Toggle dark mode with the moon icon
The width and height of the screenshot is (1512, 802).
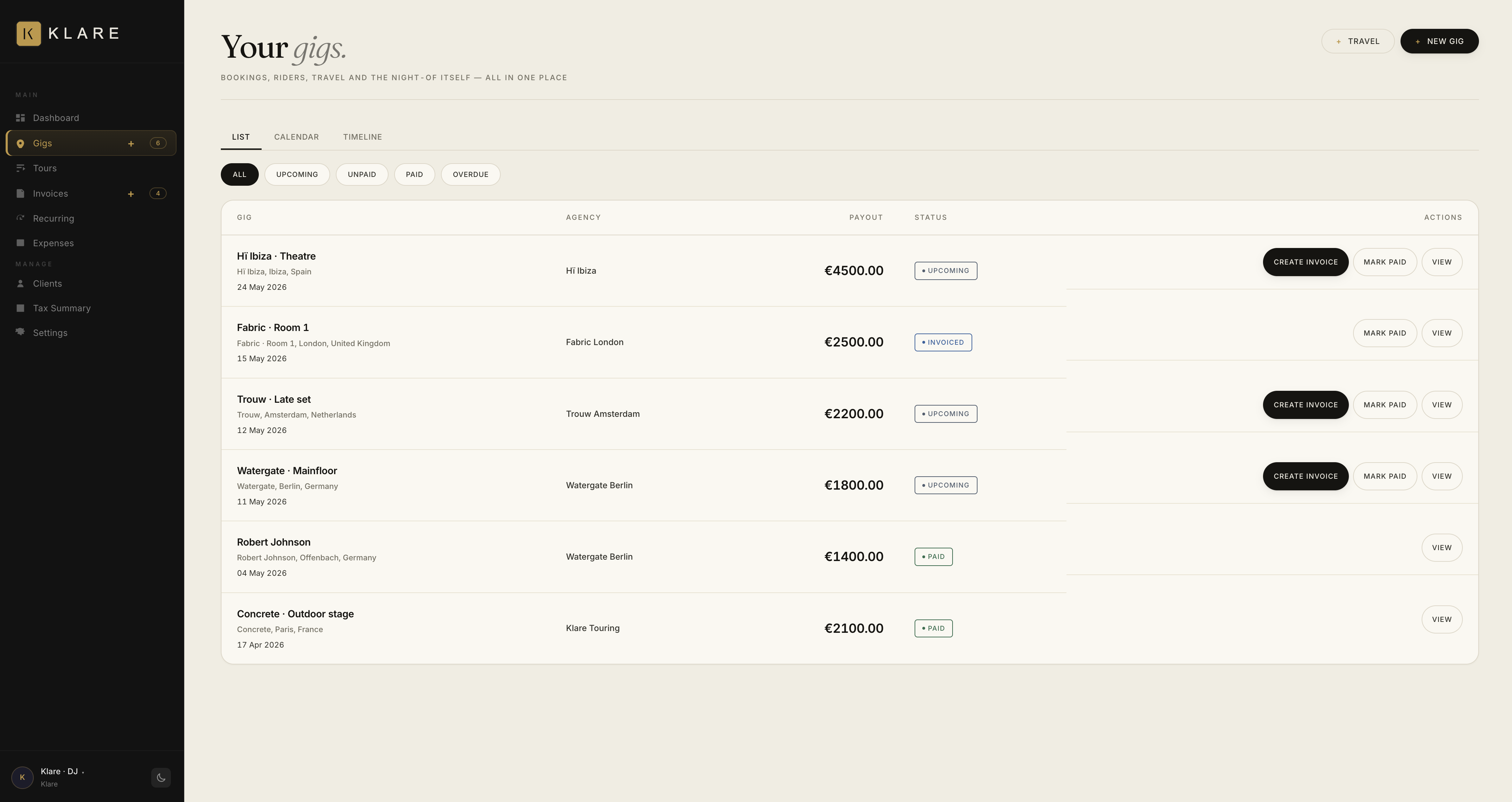pyautogui.click(x=161, y=778)
